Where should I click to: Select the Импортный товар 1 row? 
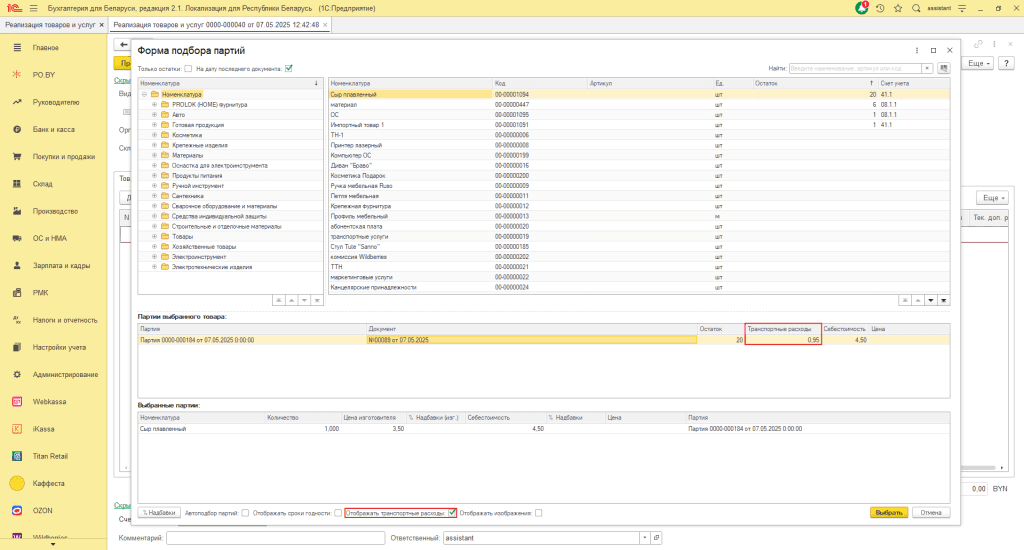coord(639,125)
